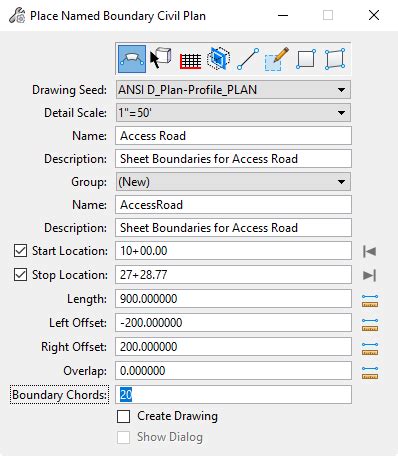Select the red grid boundary mode icon
Image resolution: width=398 pixels, height=456 pixels.
190,61
